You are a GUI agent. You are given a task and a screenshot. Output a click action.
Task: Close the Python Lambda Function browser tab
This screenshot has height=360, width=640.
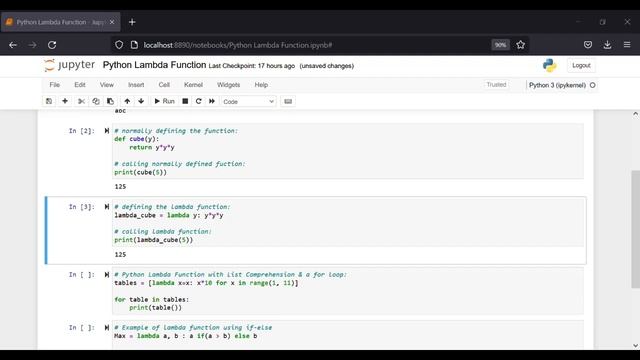pyautogui.click(x=112, y=22)
